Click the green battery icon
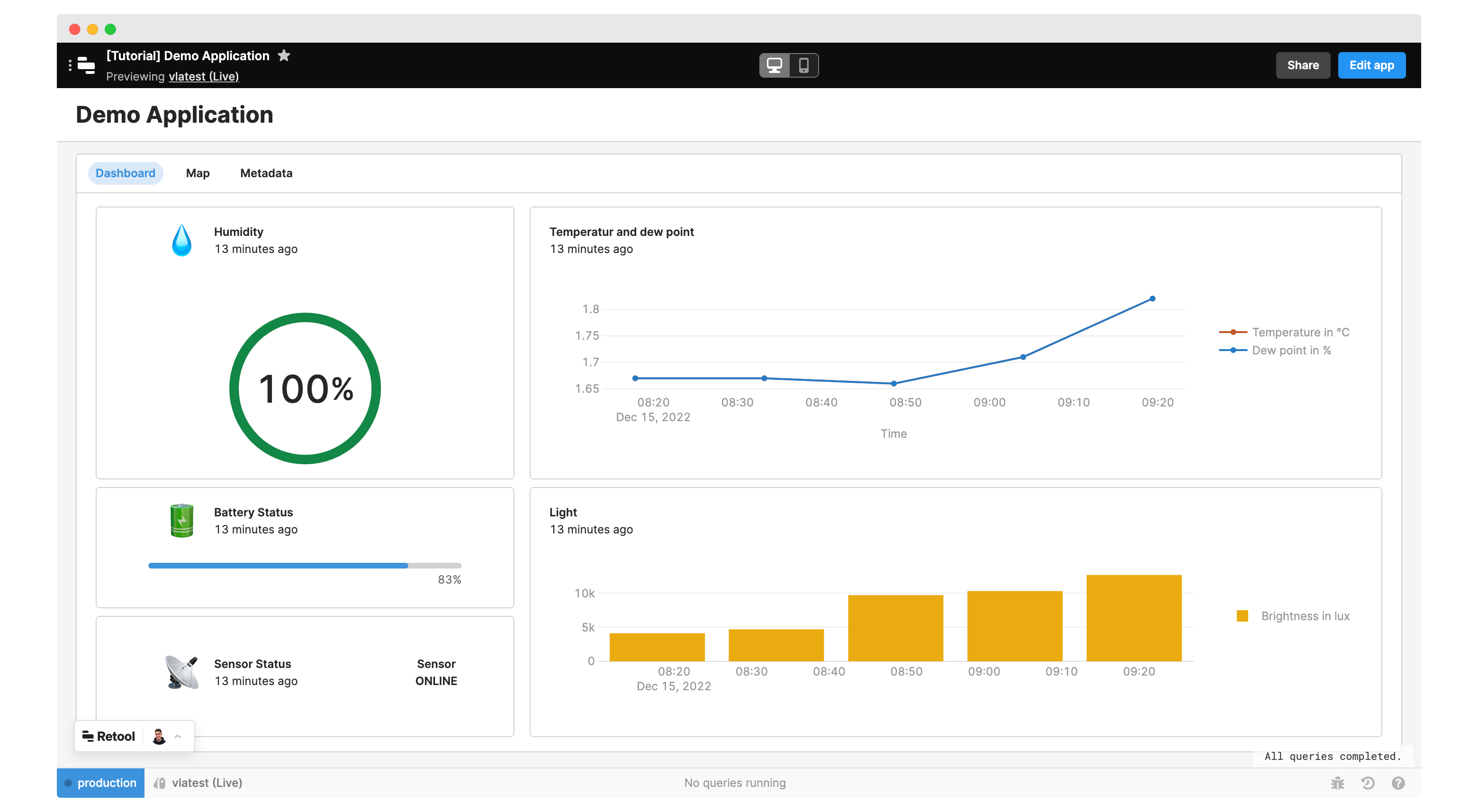Image resolution: width=1478 pixels, height=812 pixels. pos(182,521)
